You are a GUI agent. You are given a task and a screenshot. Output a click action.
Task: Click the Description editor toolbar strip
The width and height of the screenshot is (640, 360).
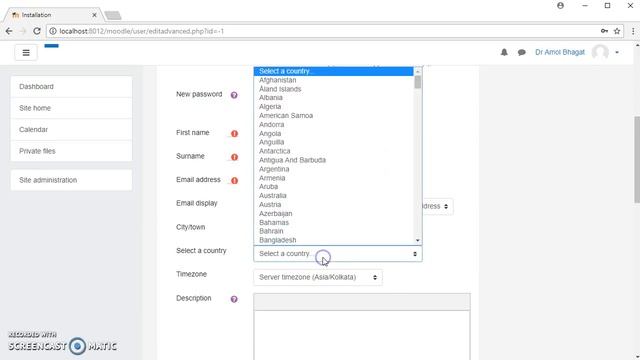pyautogui.click(x=362, y=302)
